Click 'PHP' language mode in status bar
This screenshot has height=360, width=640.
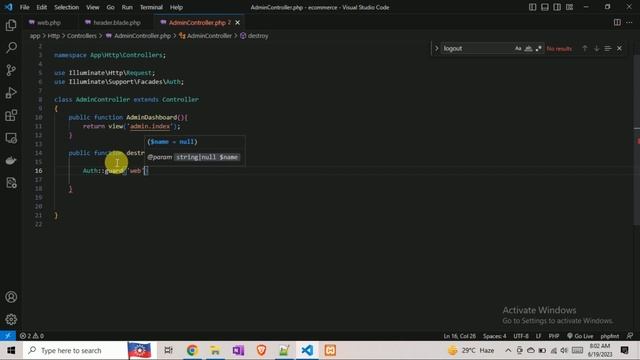tap(554, 336)
